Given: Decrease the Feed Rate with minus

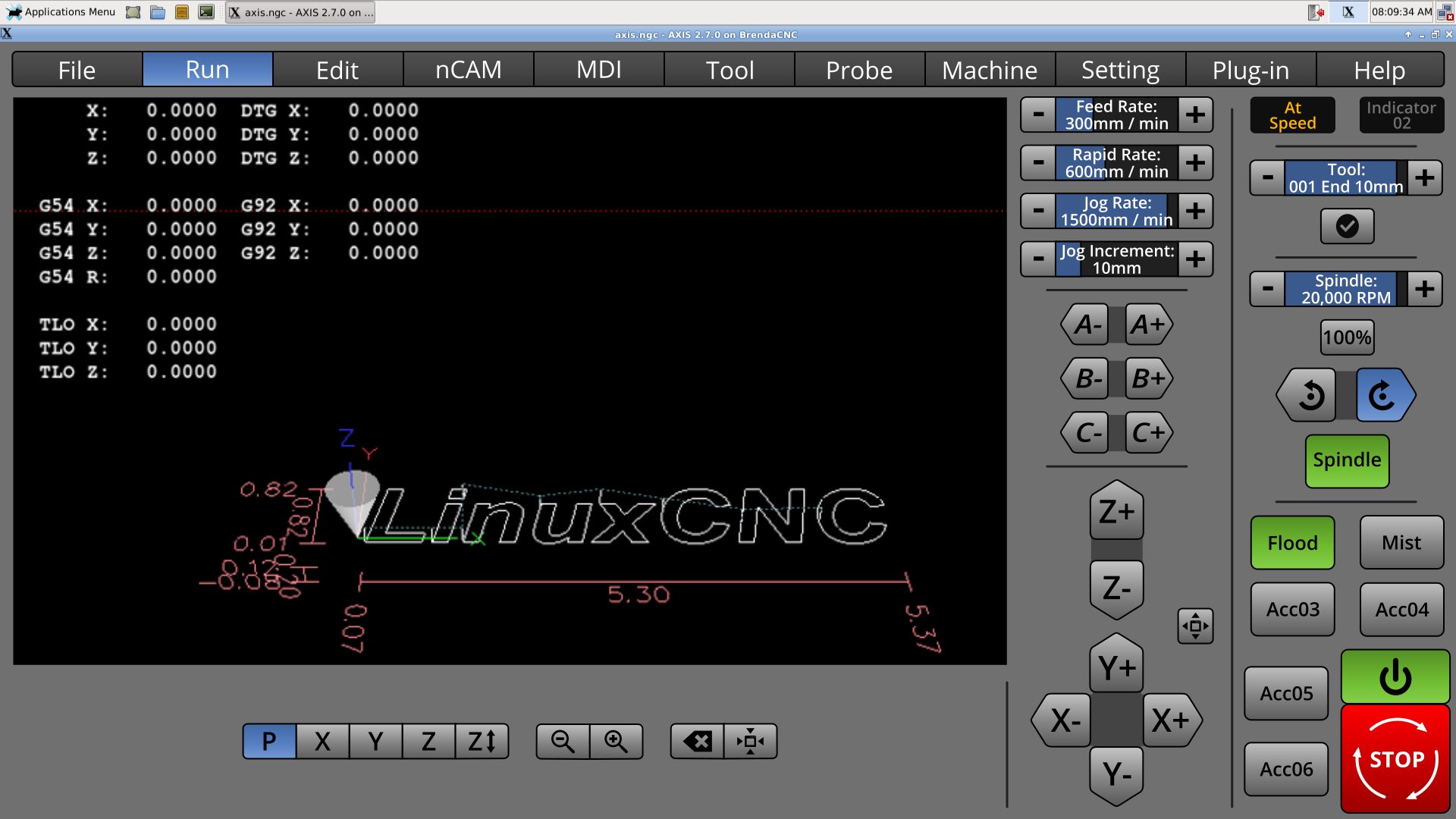Looking at the screenshot, I should tap(1038, 115).
